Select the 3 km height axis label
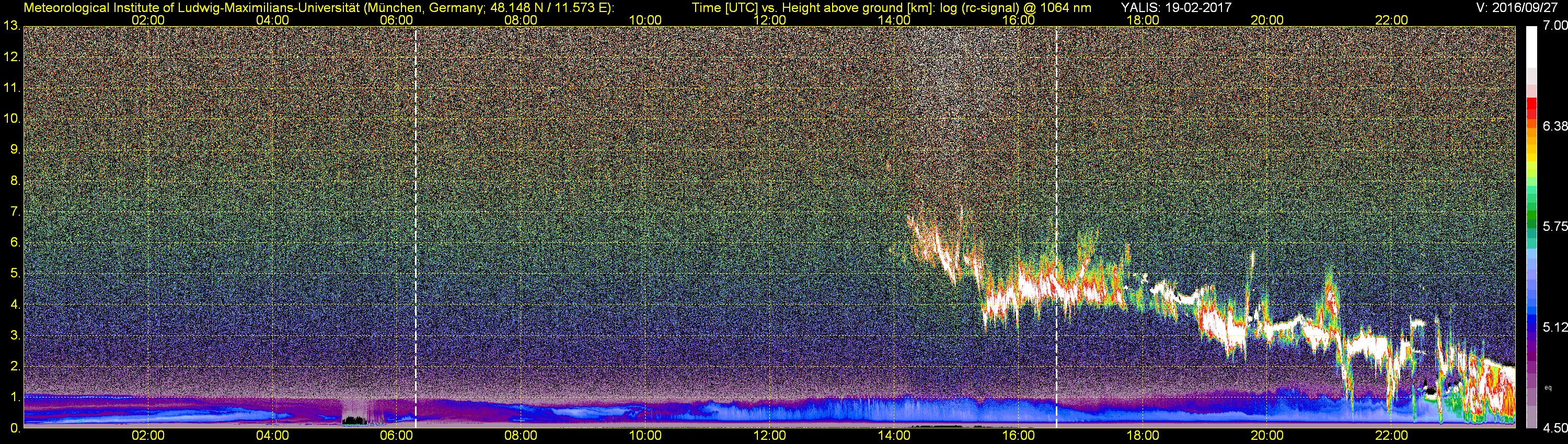Viewport: 1568px width, 444px height. coord(16,335)
